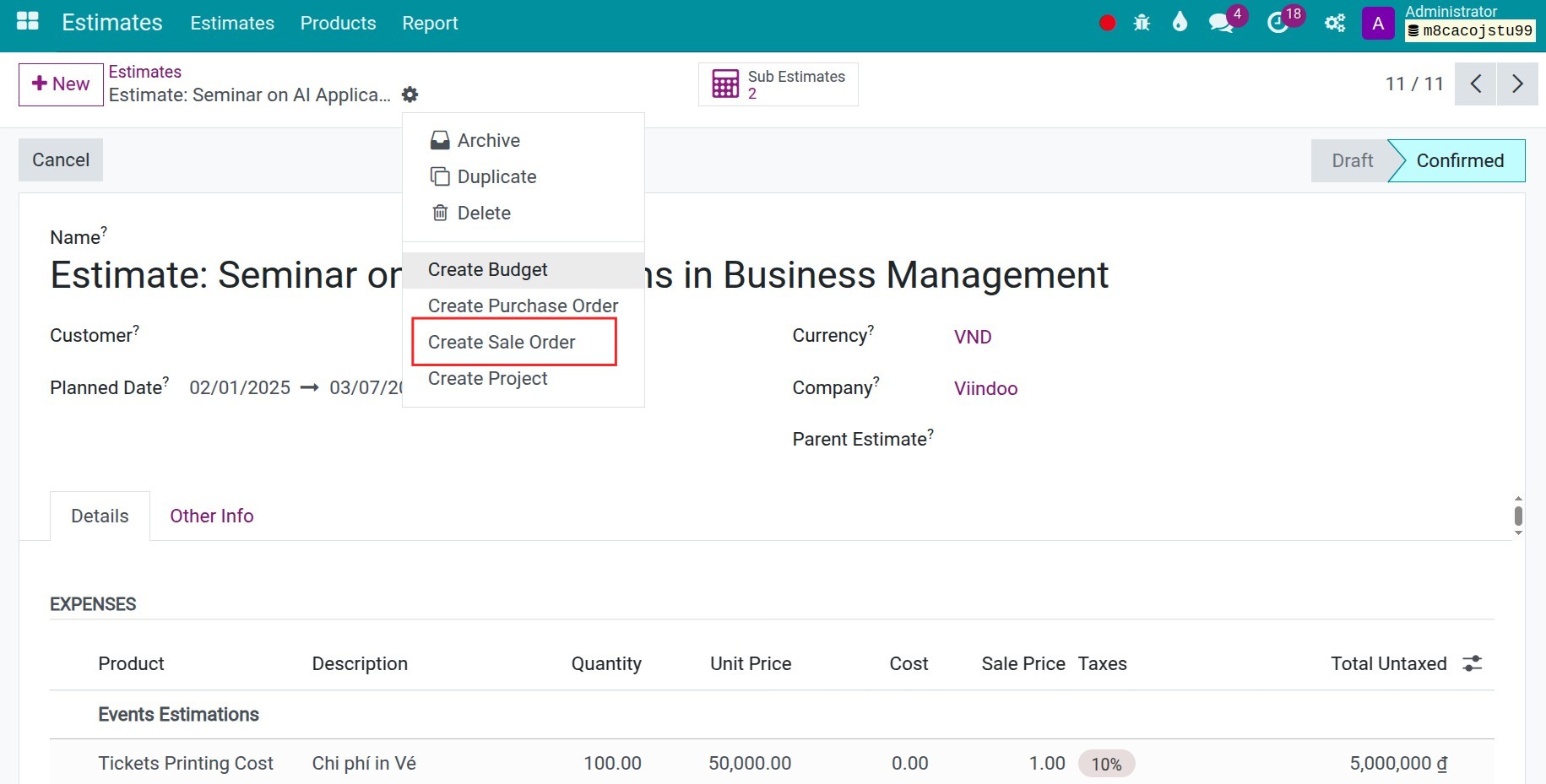
Task: Click the Cancel button
Action: [61, 160]
